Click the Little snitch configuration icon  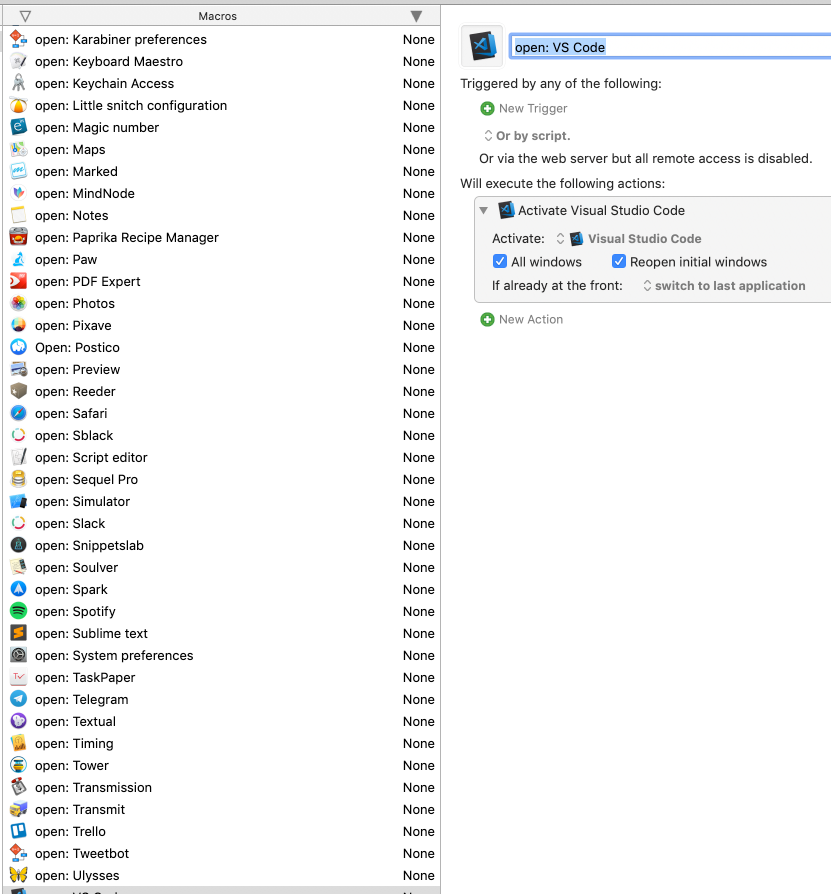tap(19, 105)
